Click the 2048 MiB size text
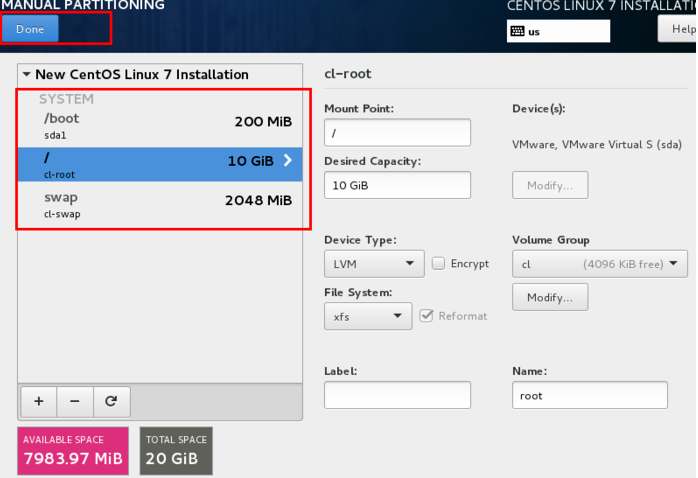 (x=258, y=200)
